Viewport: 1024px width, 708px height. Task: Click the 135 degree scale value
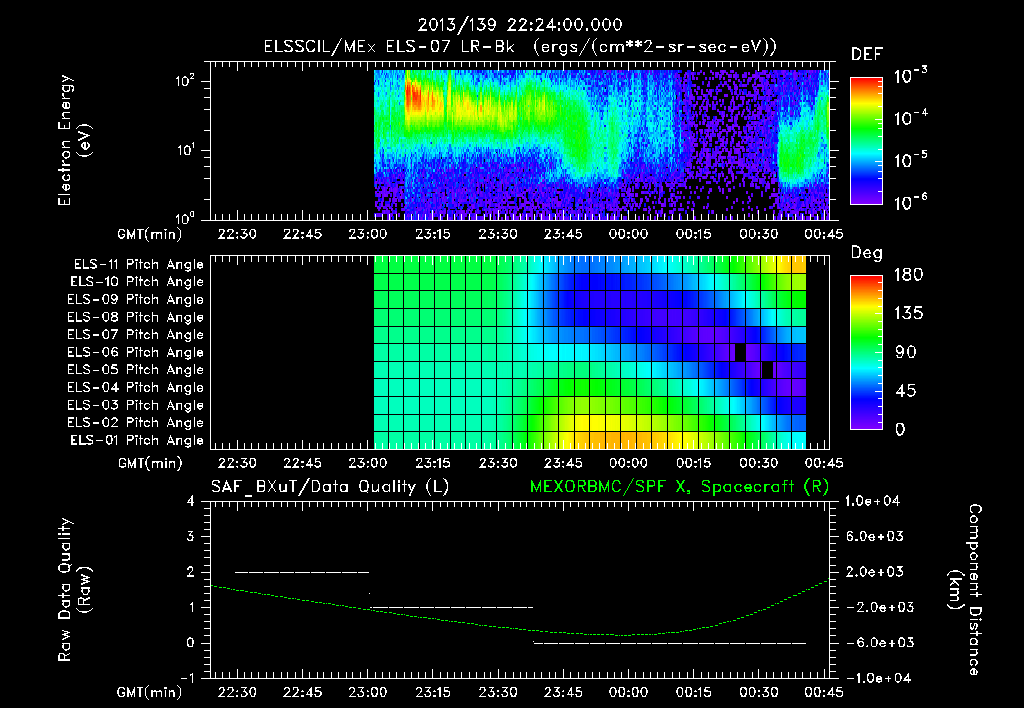point(908,314)
